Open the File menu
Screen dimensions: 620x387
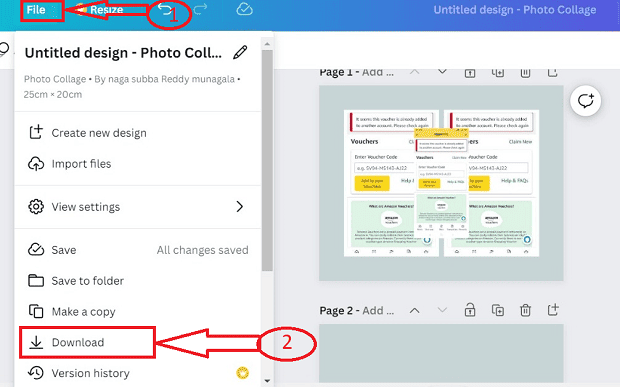36,10
